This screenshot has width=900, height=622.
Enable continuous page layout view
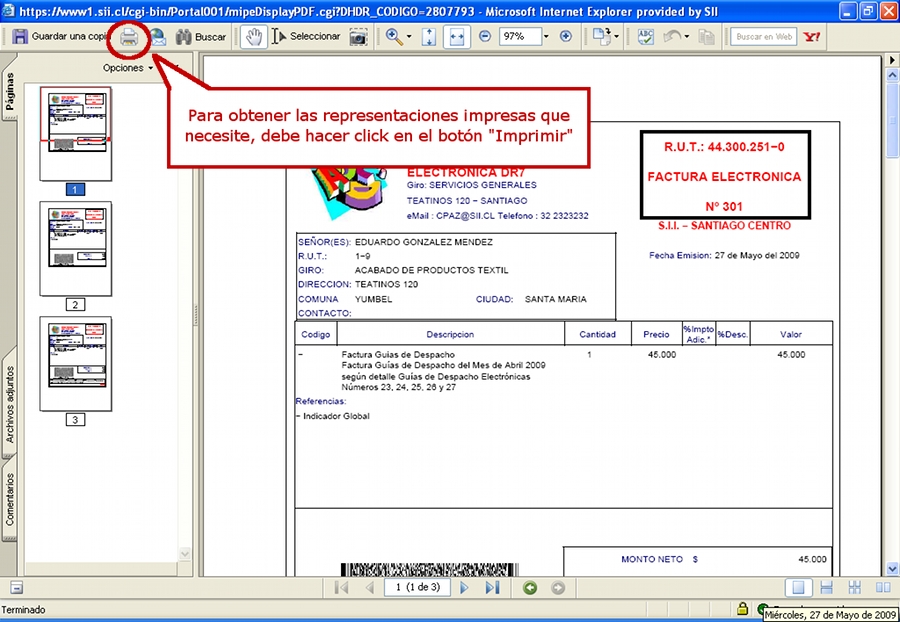point(827,588)
